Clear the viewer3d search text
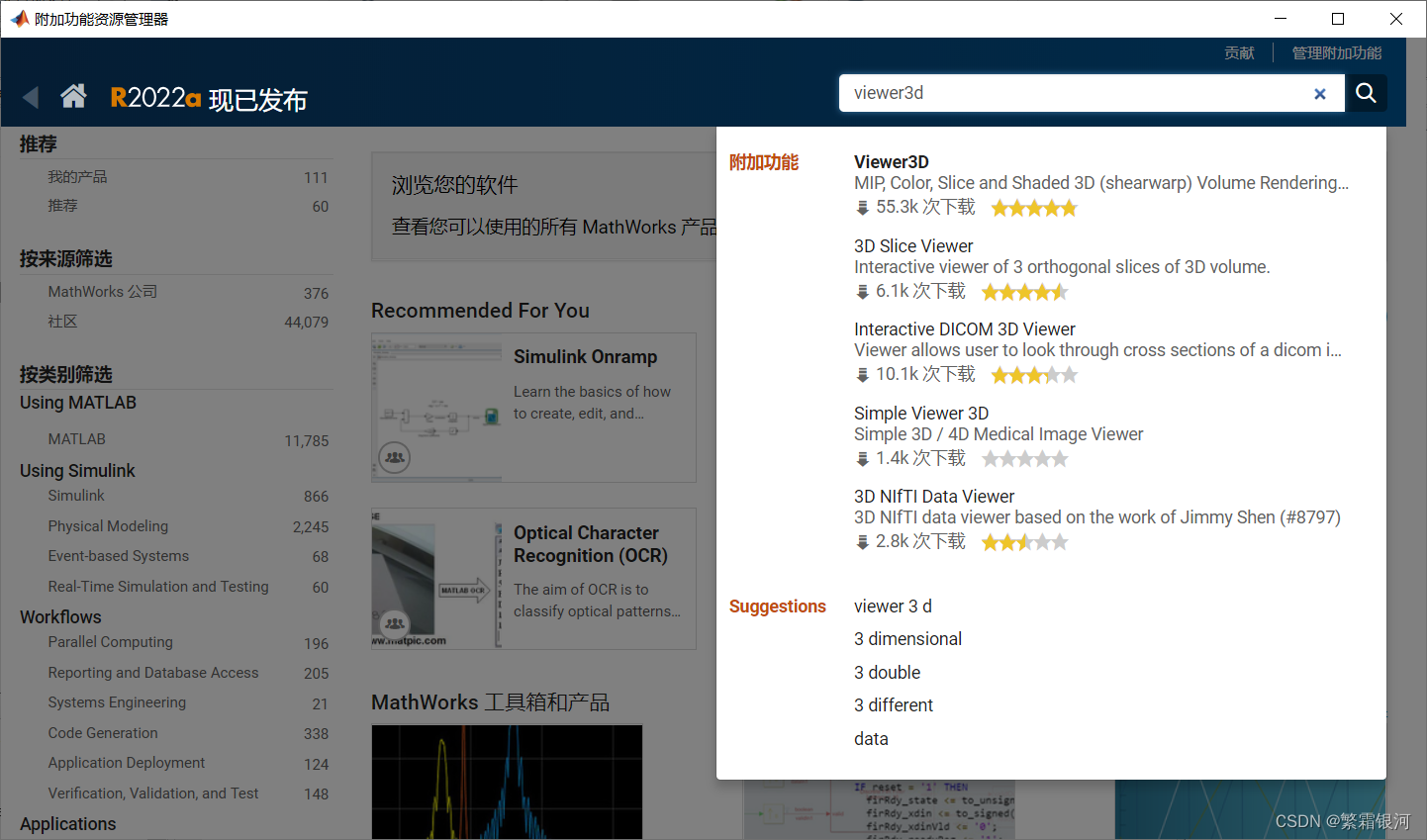 click(x=1319, y=94)
